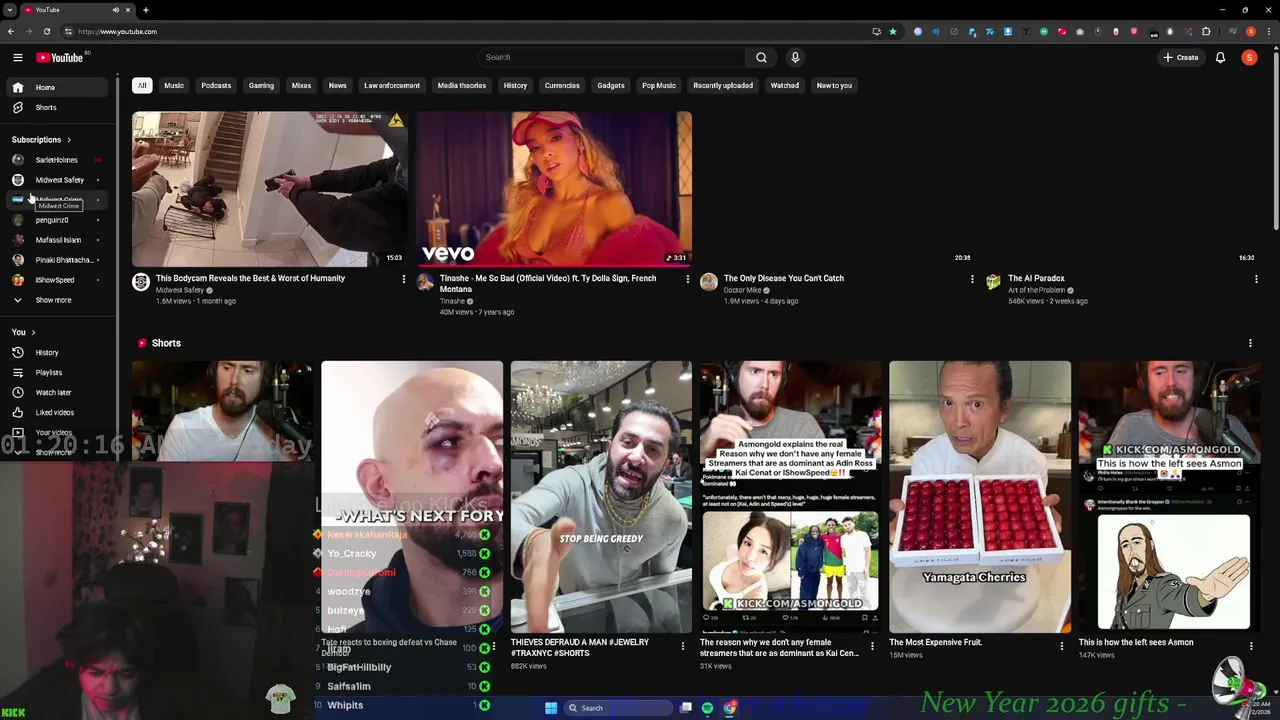Select the Music filter chip
This screenshot has height=720, width=1280.
(x=174, y=85)
